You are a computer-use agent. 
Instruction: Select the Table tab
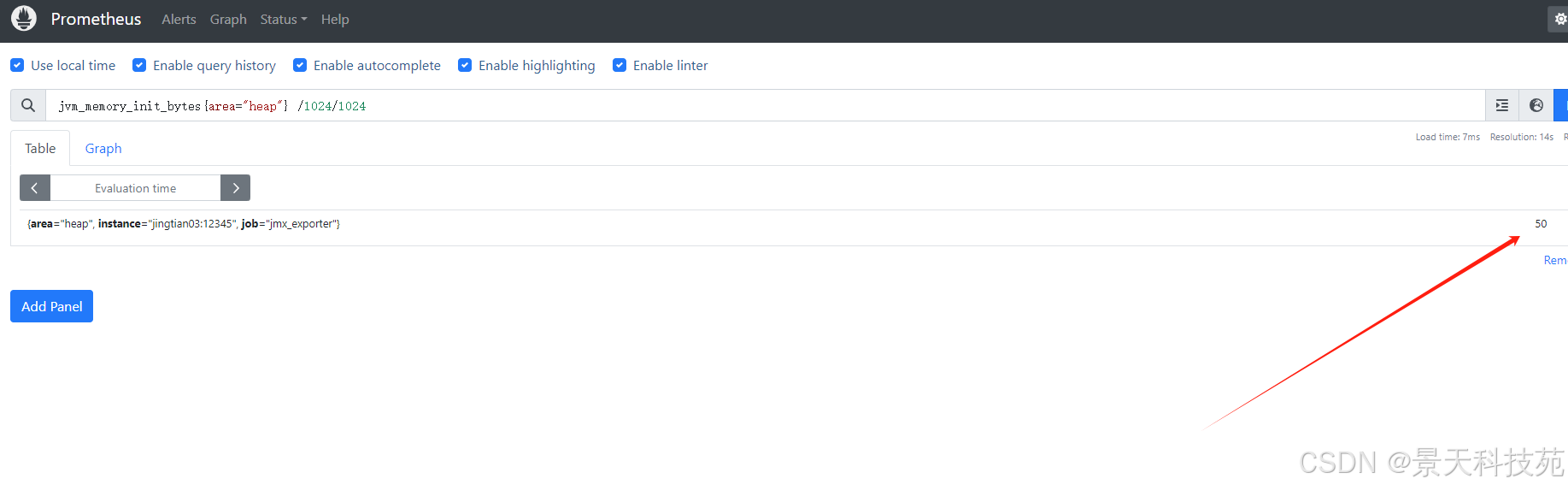click(40, 149)
